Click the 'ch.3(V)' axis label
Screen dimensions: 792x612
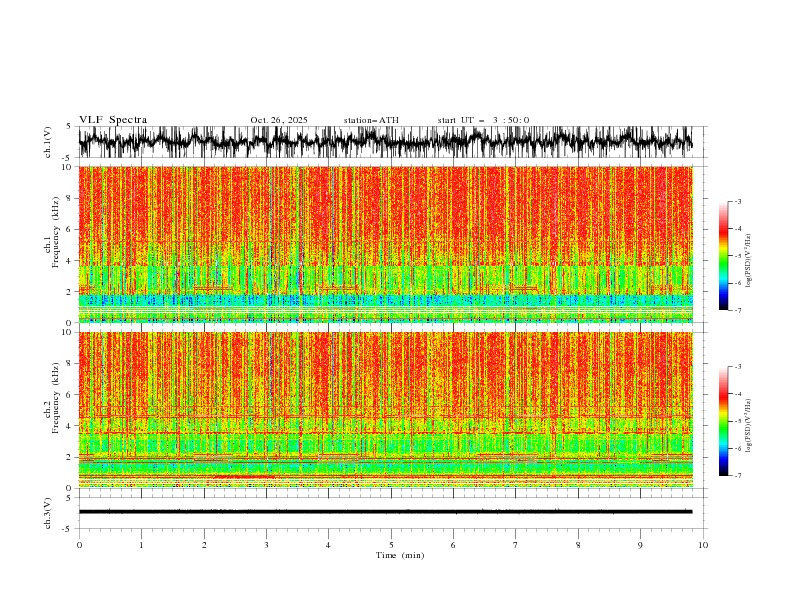pos(48,513)
